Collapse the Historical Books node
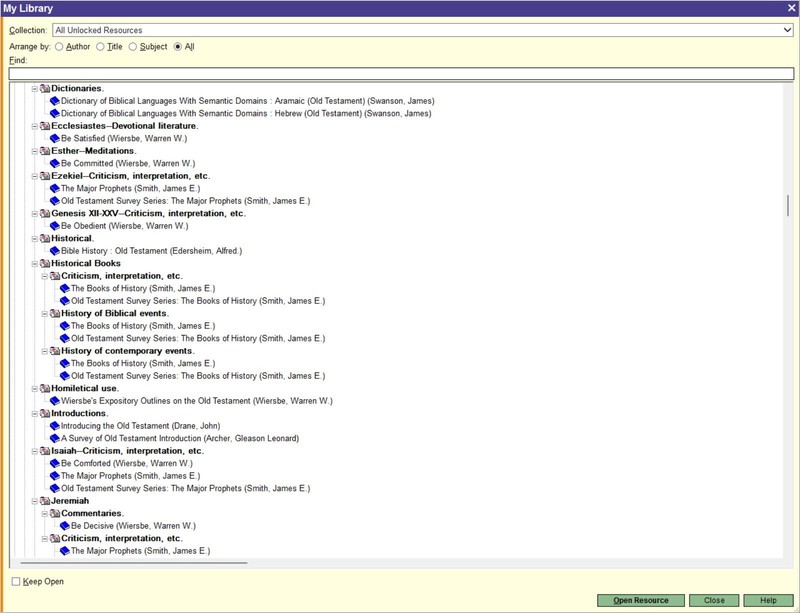Image resolution: width=800 pixels, height=613 pixels. click(x=35, y=263)
